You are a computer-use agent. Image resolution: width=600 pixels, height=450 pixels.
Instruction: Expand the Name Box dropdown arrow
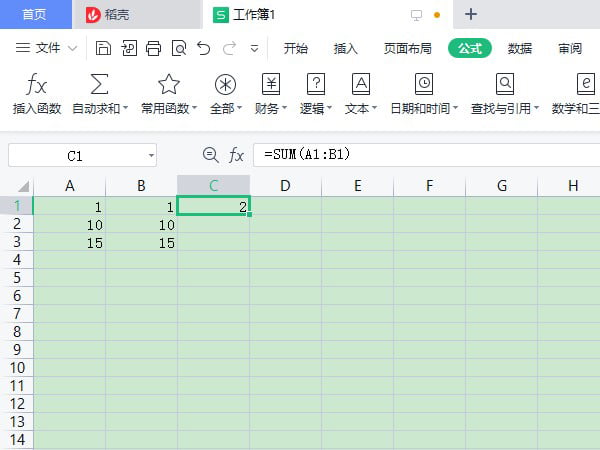tap(150, 155)
